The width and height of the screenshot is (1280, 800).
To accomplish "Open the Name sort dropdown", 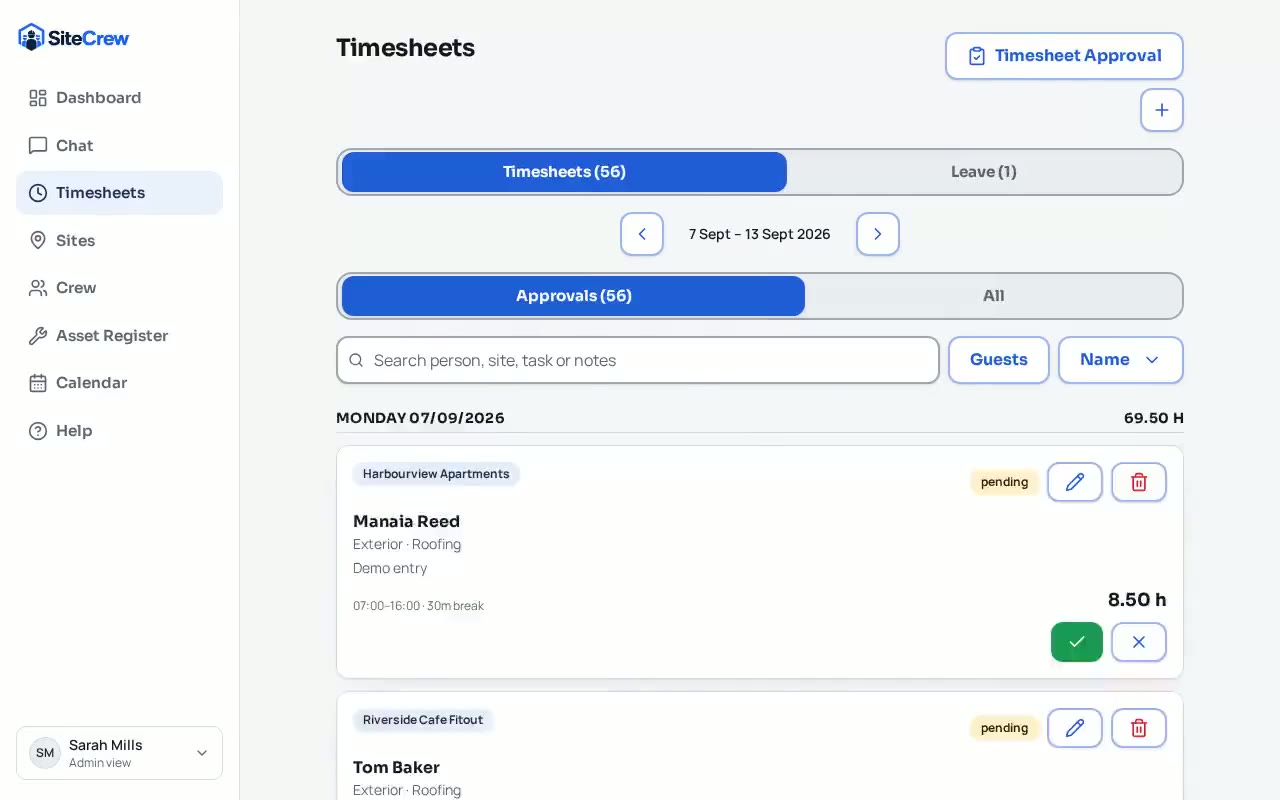I will pos(1120,360).
